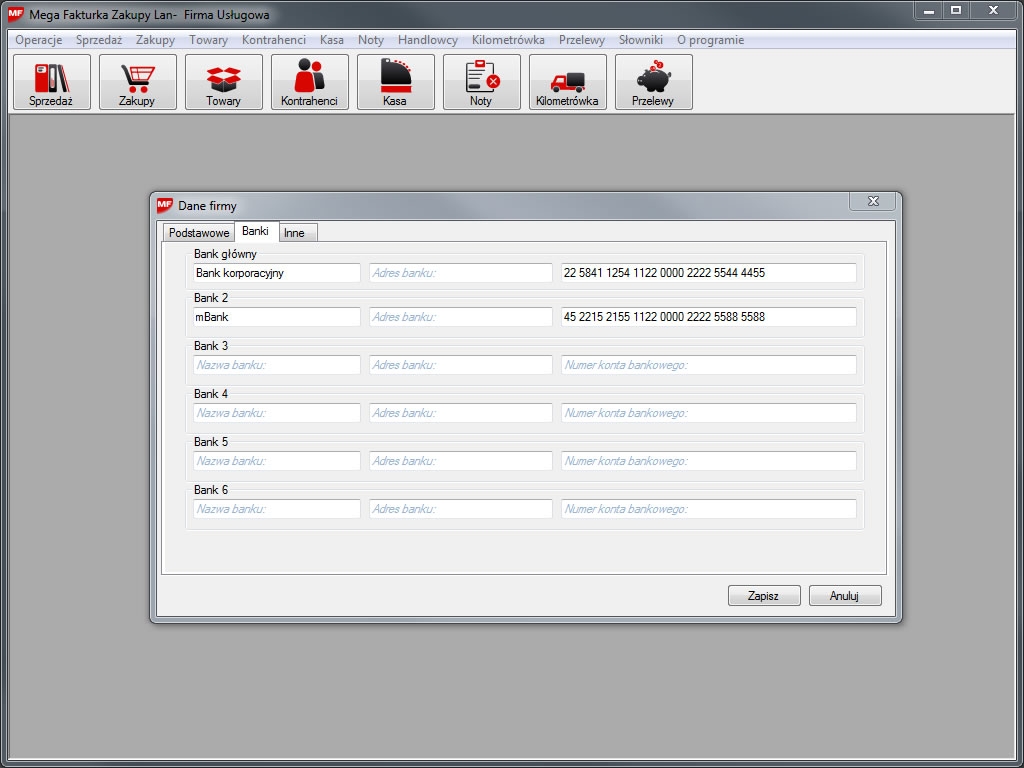Click the Bank 4 Adres banku field

click(460, 413)
